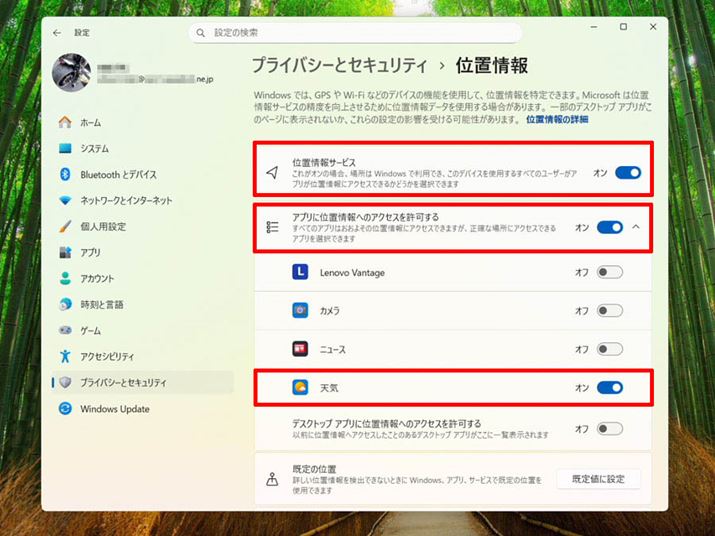Click the カメラ app icon
The height and width of the screenshot is (536, 715).
[299, 311]
